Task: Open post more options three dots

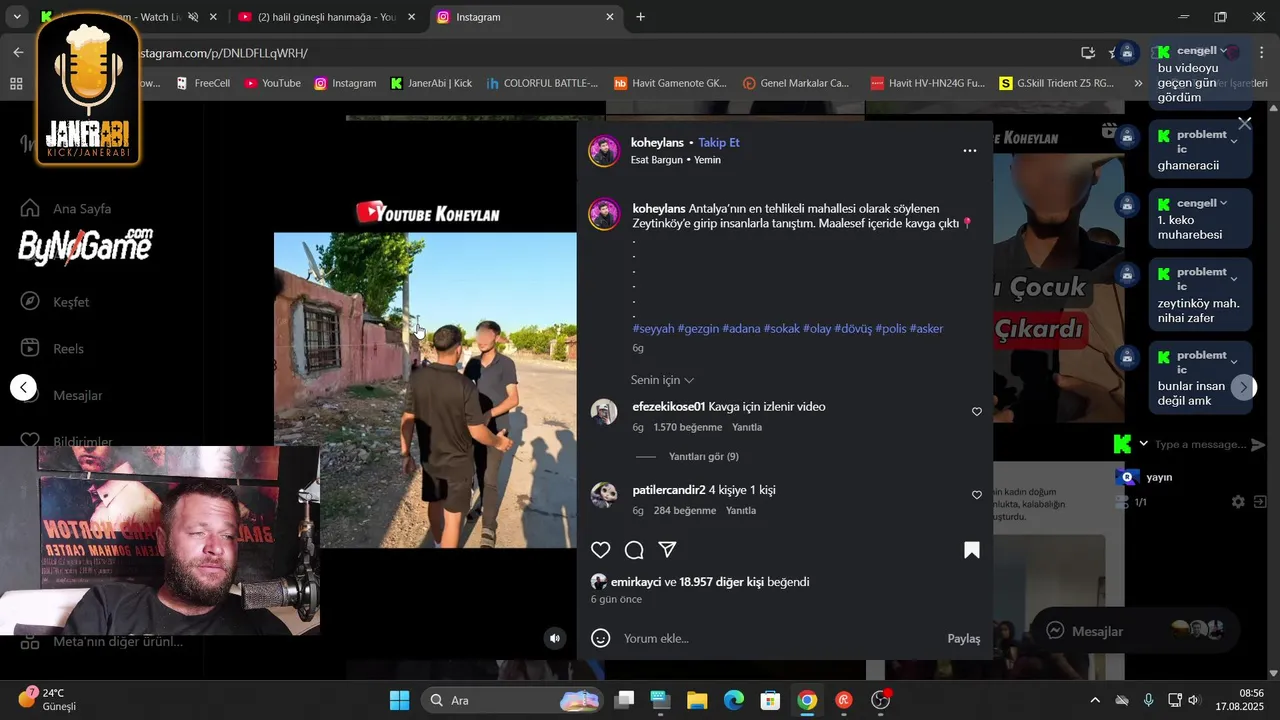Action: tap(969, 151)
